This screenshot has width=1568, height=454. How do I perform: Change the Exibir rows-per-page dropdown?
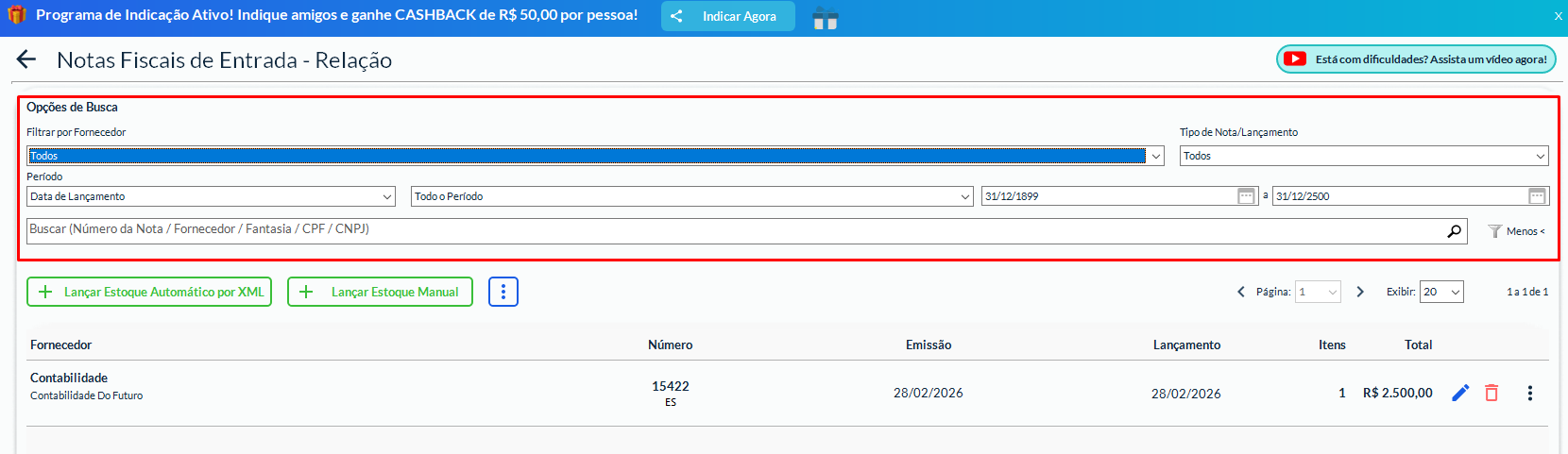tap(1440, 292)
